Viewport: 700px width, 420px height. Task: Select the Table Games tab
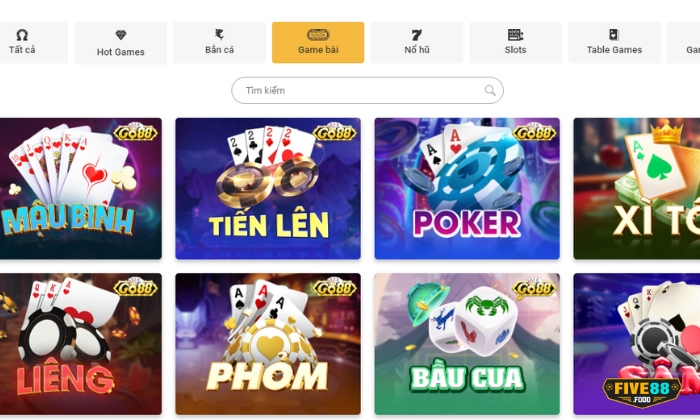pyautogui.click(x=614, y=42)
